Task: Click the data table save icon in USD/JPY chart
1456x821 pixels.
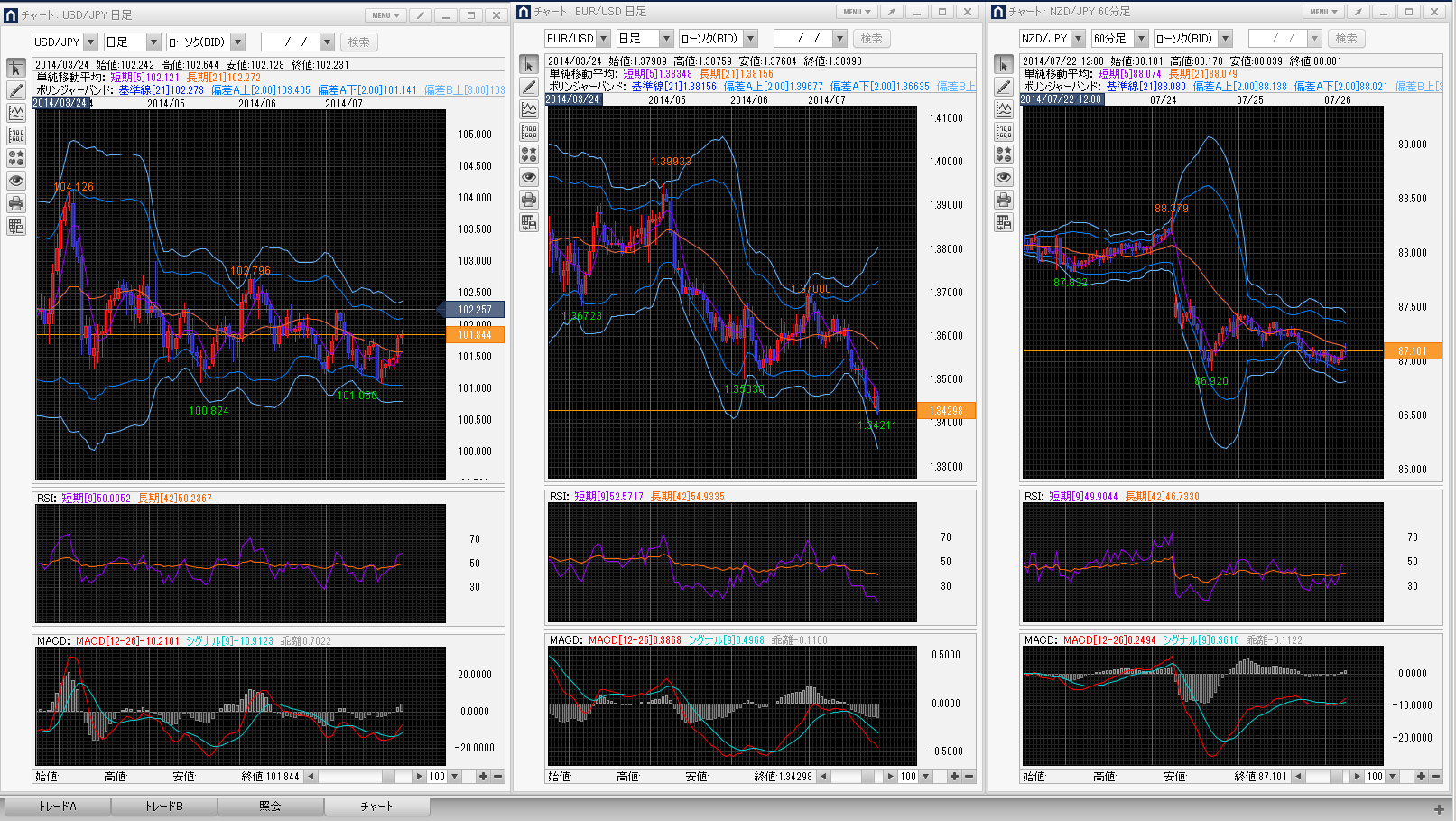Action: [16, 226]
